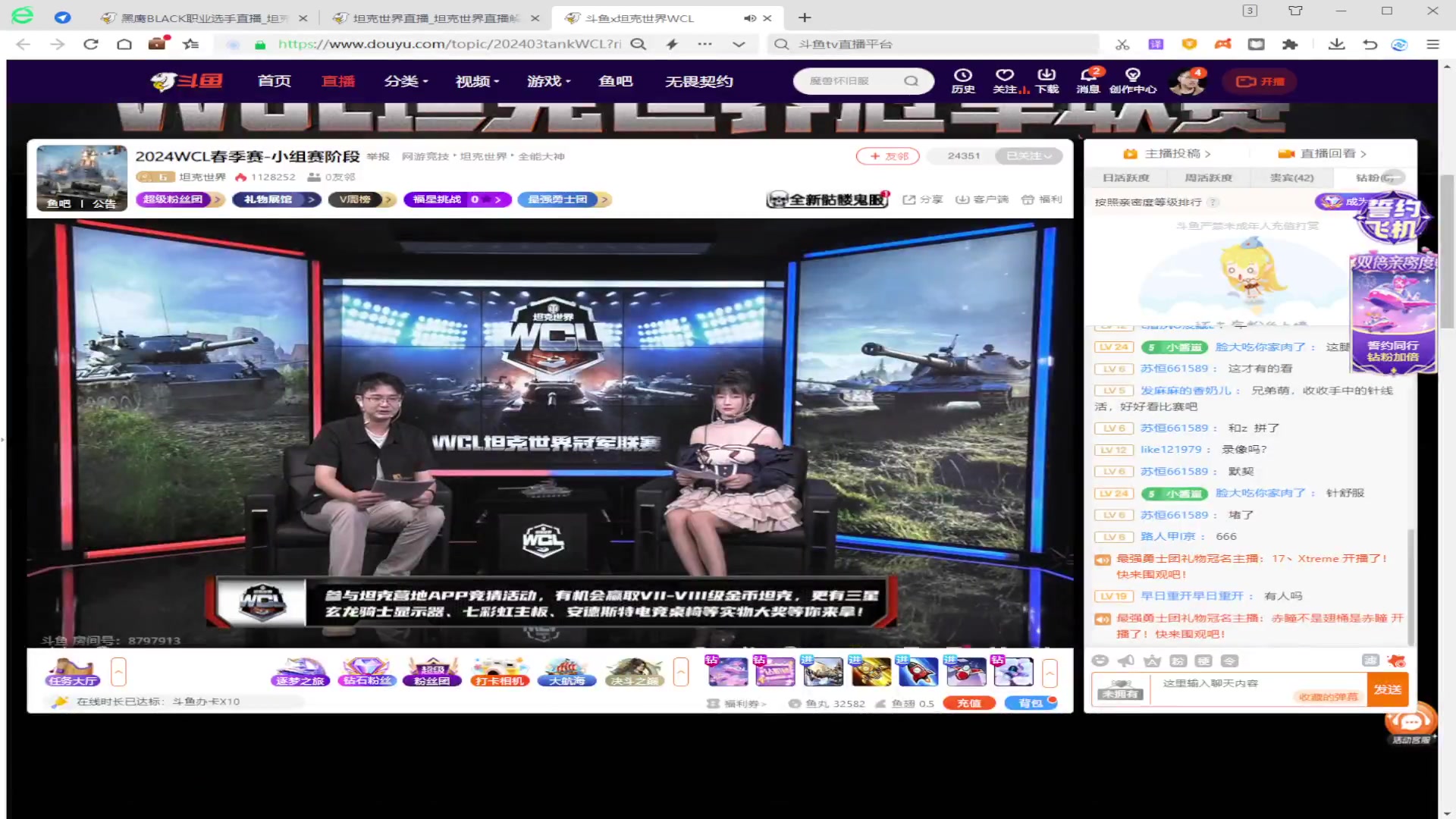Click the chat panel vertical scrollbar

[1410, 587]
